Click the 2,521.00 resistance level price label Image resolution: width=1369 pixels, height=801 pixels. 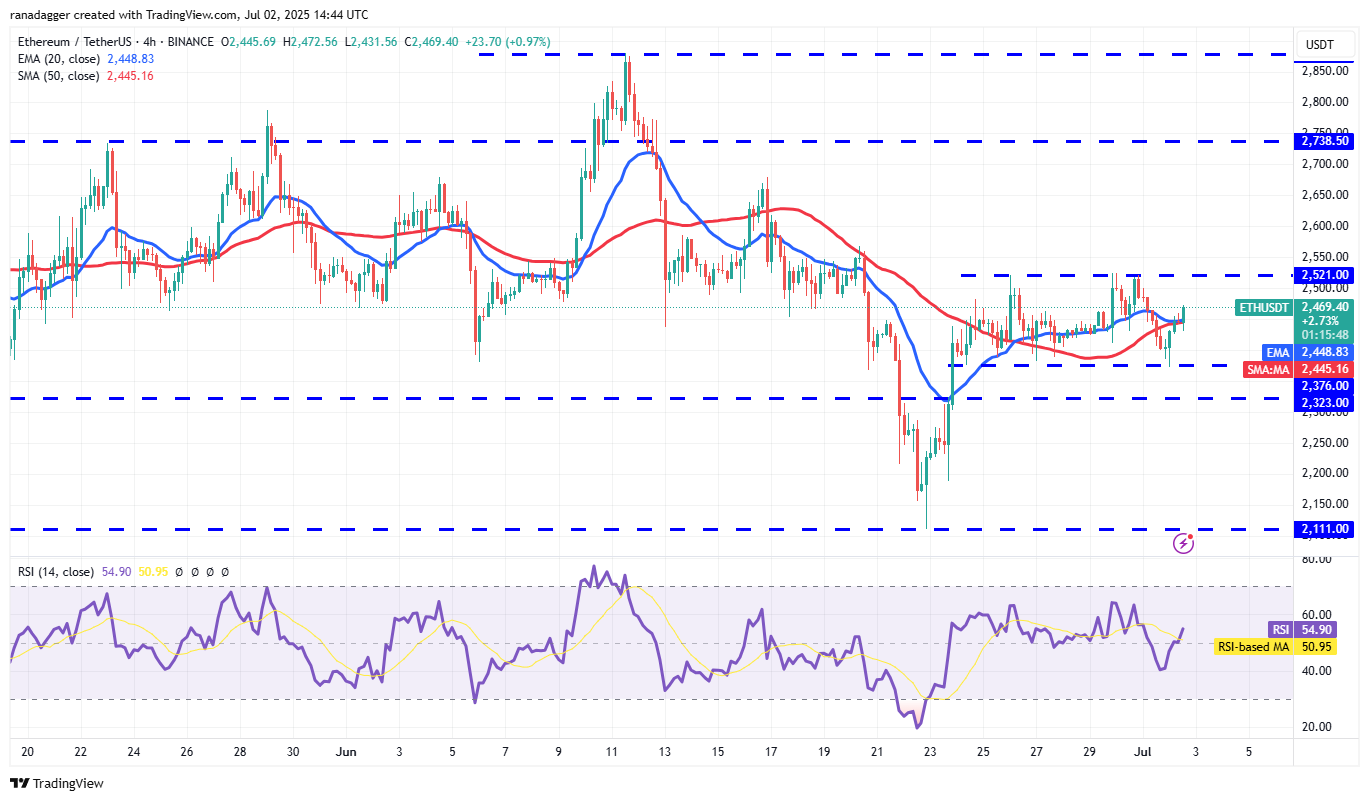click(1324, 274)
